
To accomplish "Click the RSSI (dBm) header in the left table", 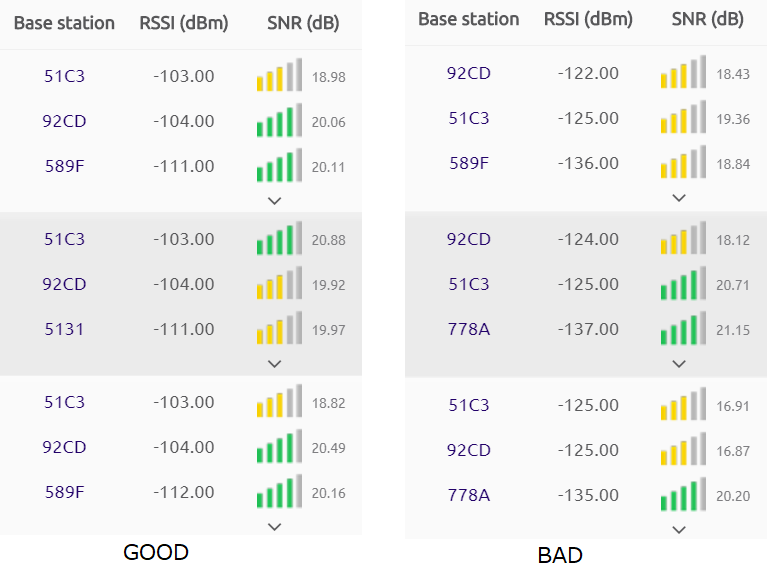I will tap(184, 23).
